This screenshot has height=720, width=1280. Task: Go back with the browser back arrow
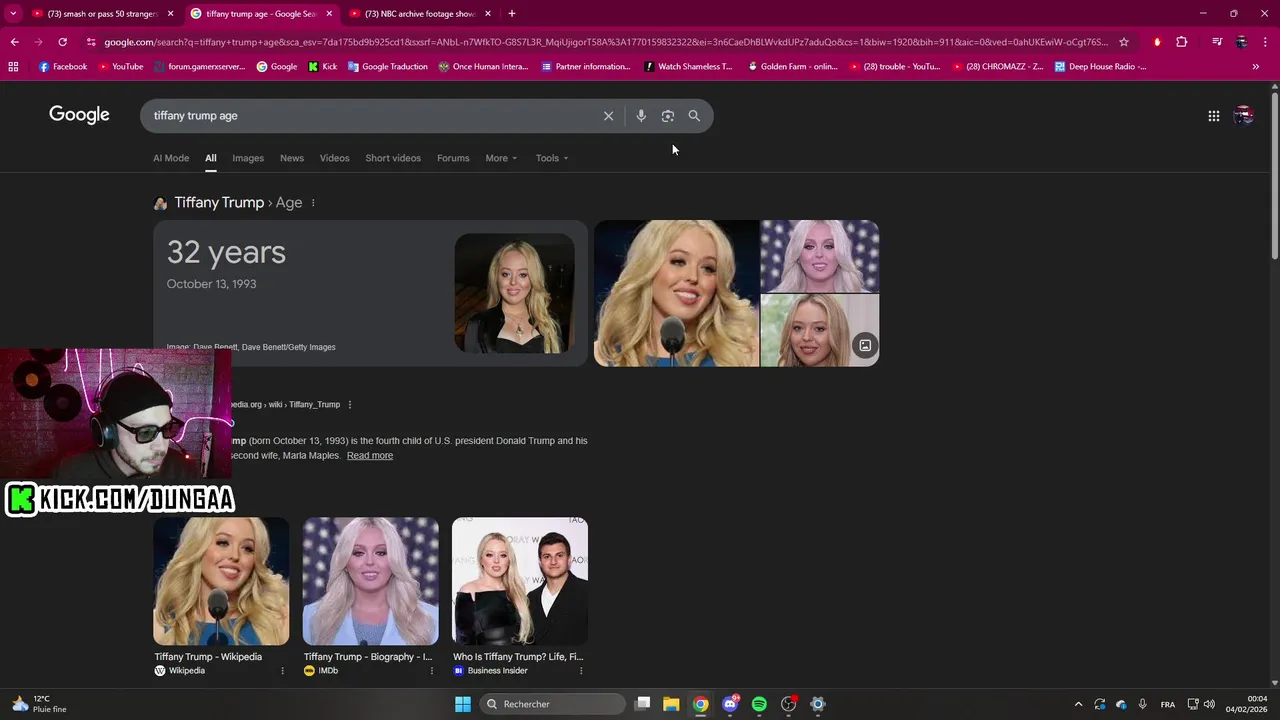[14, 42]
